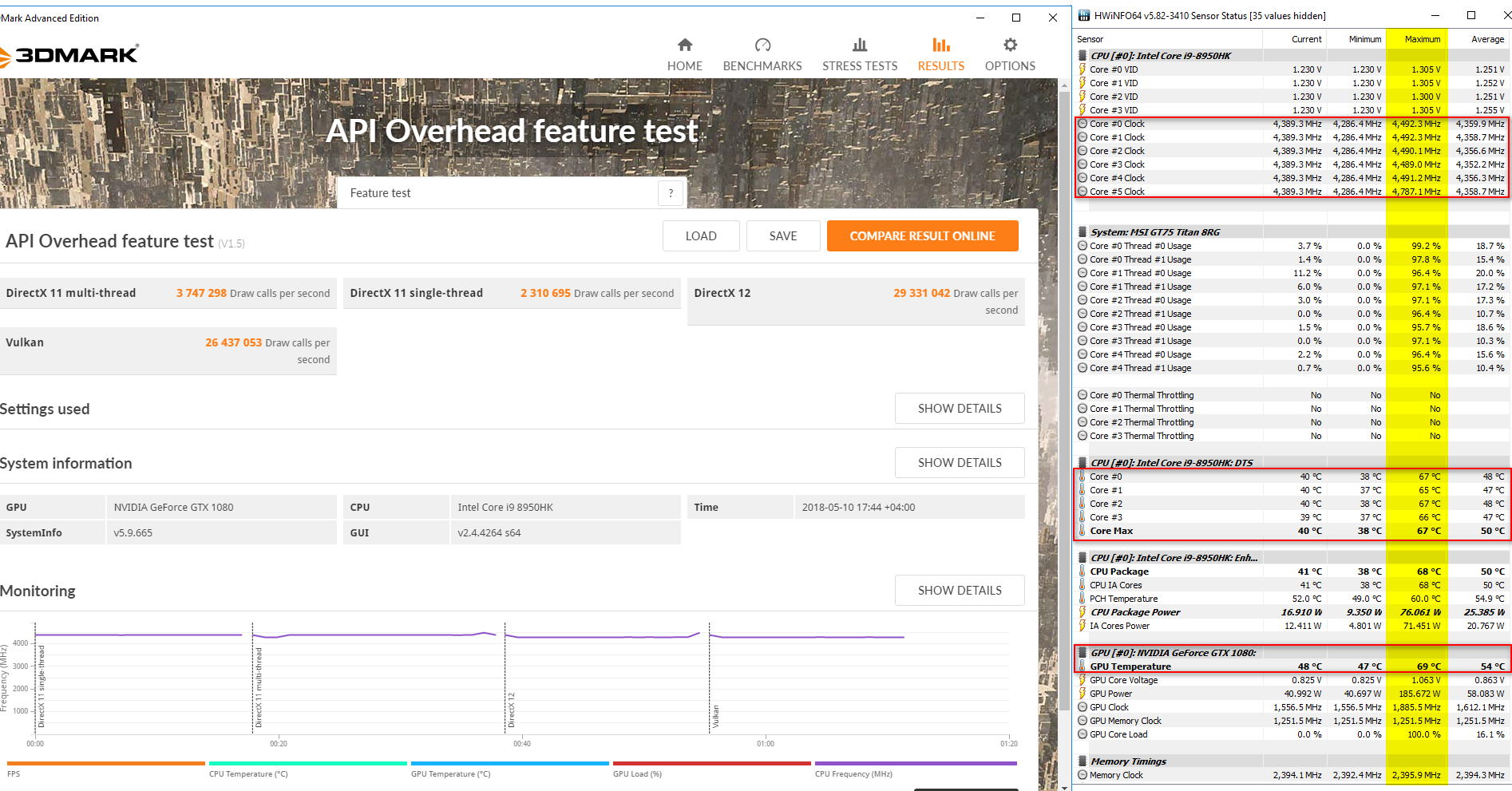Click lightning icon of CPU Package Power row
Viewport: 1512px width, 791px height.
coord(1083,612)
